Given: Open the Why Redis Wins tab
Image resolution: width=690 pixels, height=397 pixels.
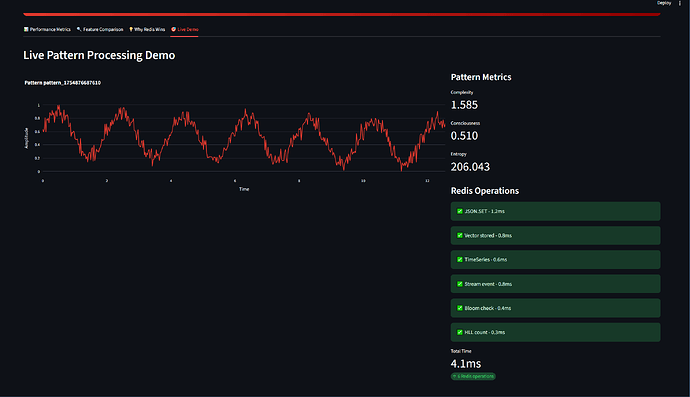Looking at the screenshot, I should coord(147,29).
